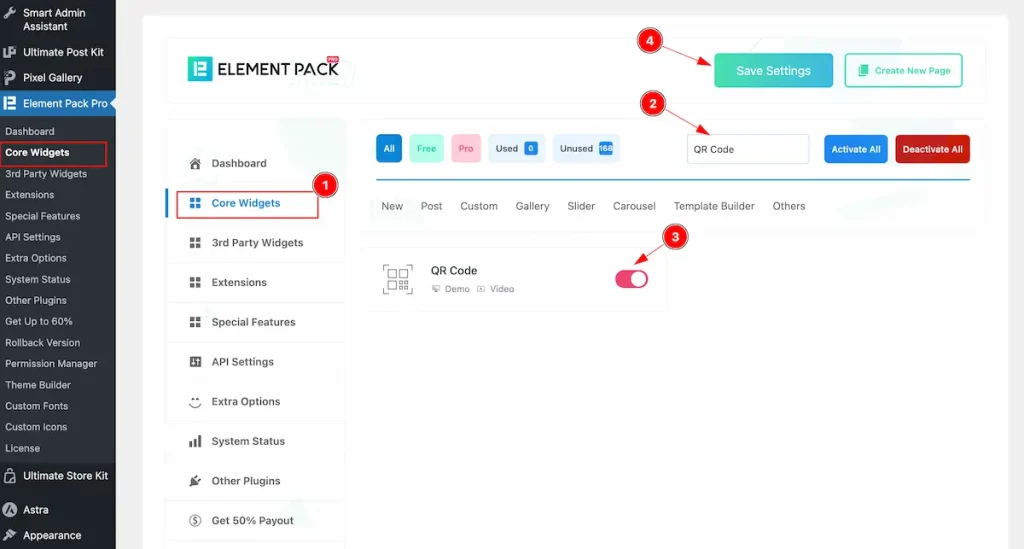Click the Get 50% Payout dollar icon
This screenshot has height=549, width=1024.
point(195,521)
